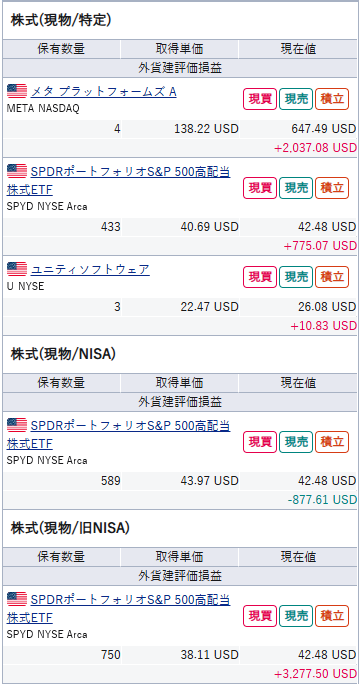
Task: Click the flag icon beside the 特定 SPYD holding
Action: (x=17, y=171)
